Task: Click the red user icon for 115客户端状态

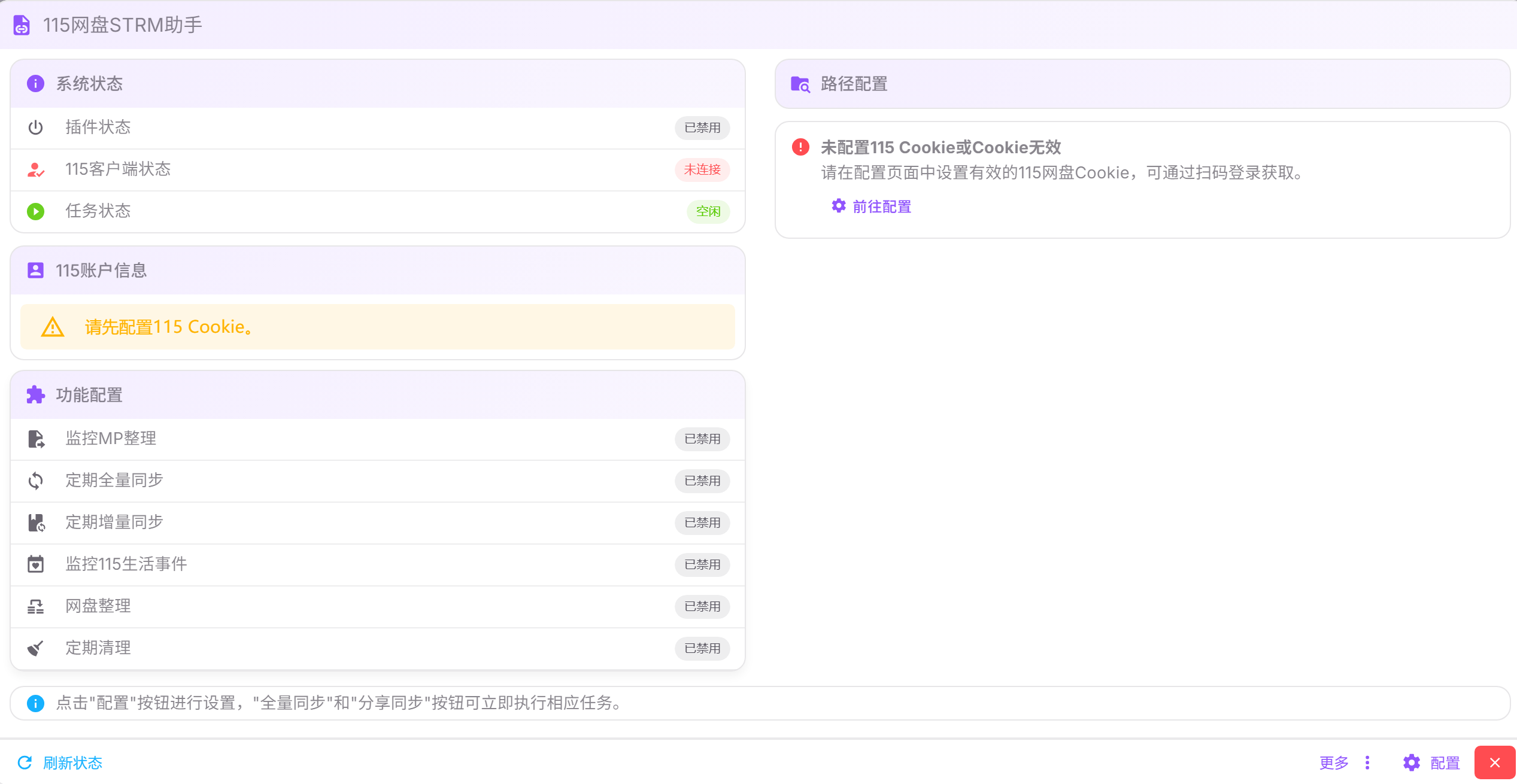Action: tap(35, 170)
